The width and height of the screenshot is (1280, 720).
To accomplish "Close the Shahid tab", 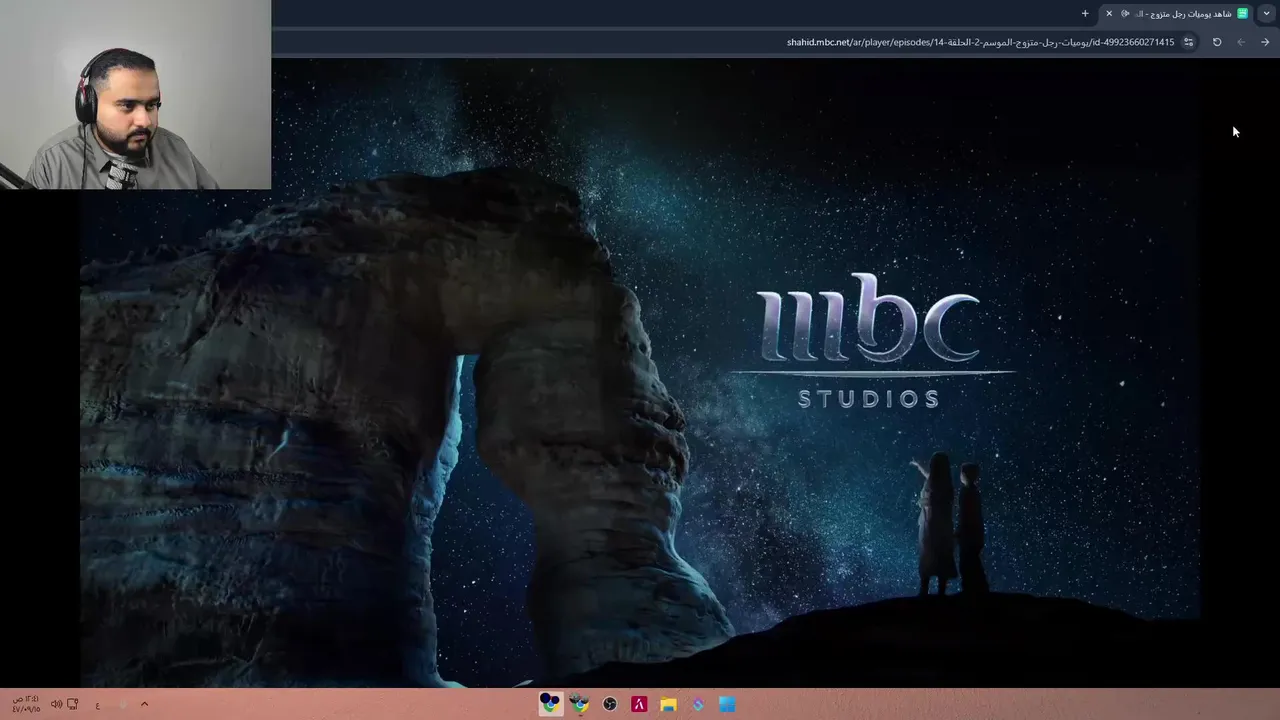I will tap(1109, 13).
